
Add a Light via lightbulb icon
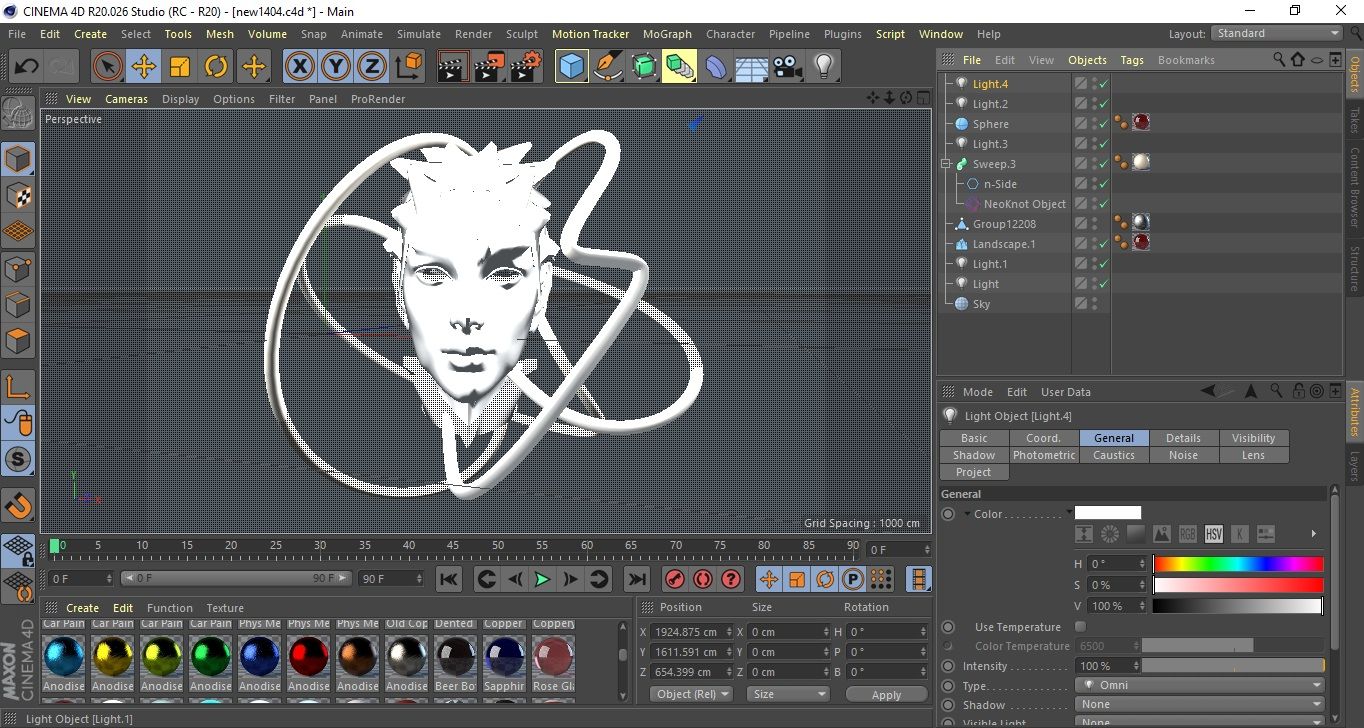pyautogui.click(x=823, y=67)
